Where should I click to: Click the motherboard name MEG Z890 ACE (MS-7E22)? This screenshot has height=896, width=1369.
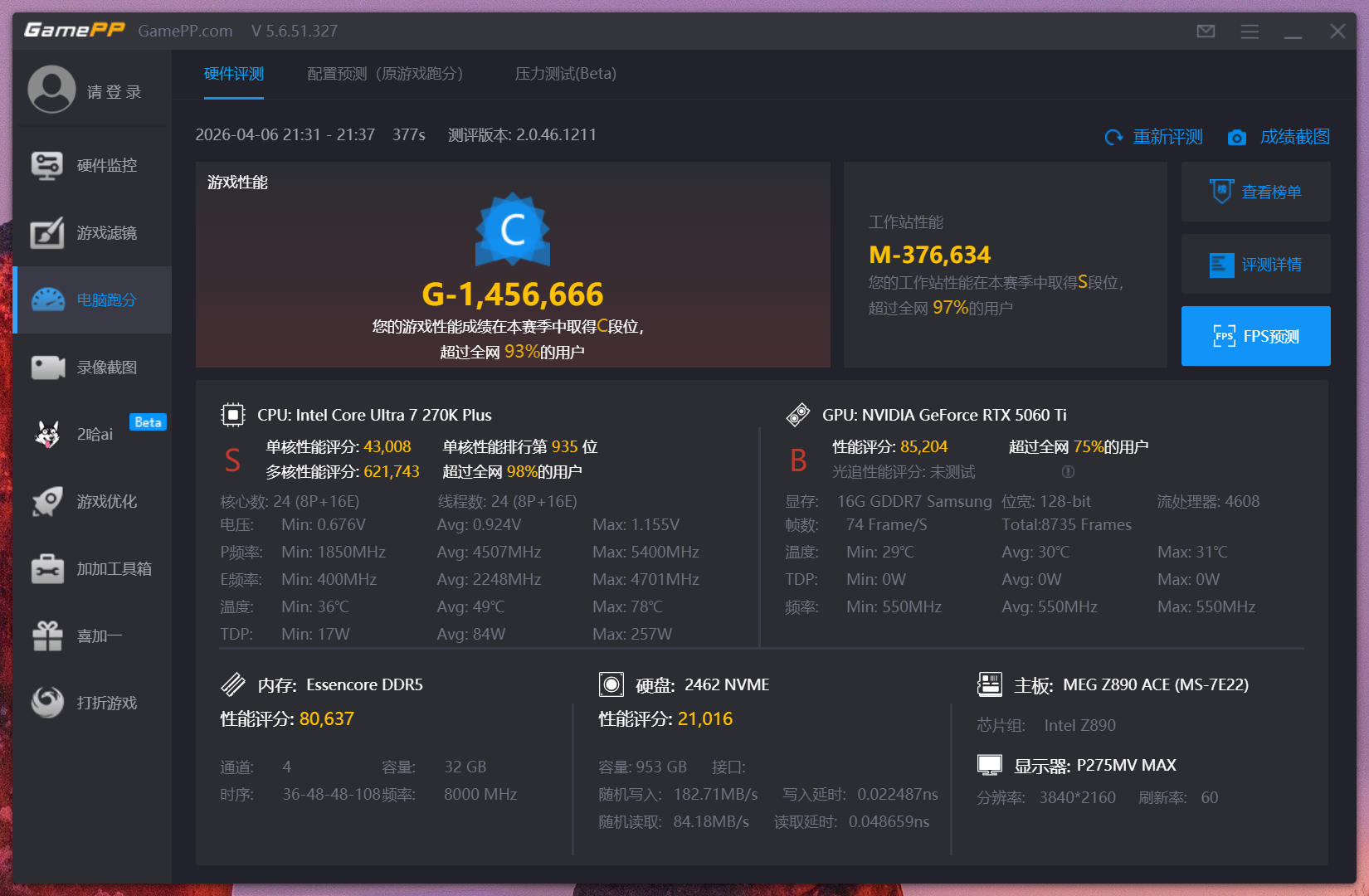[x=1156, y=684]
